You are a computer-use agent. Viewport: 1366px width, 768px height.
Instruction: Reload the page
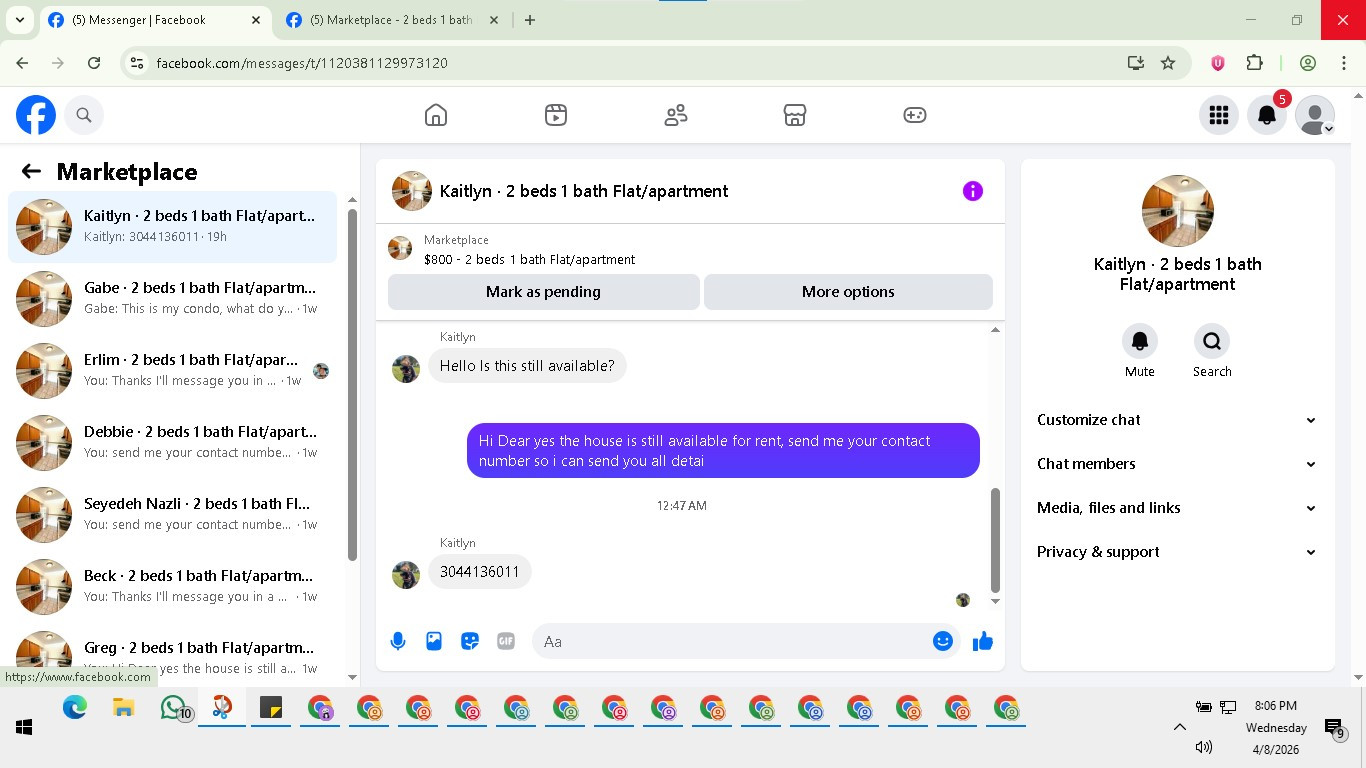click(x=94, y=63)
